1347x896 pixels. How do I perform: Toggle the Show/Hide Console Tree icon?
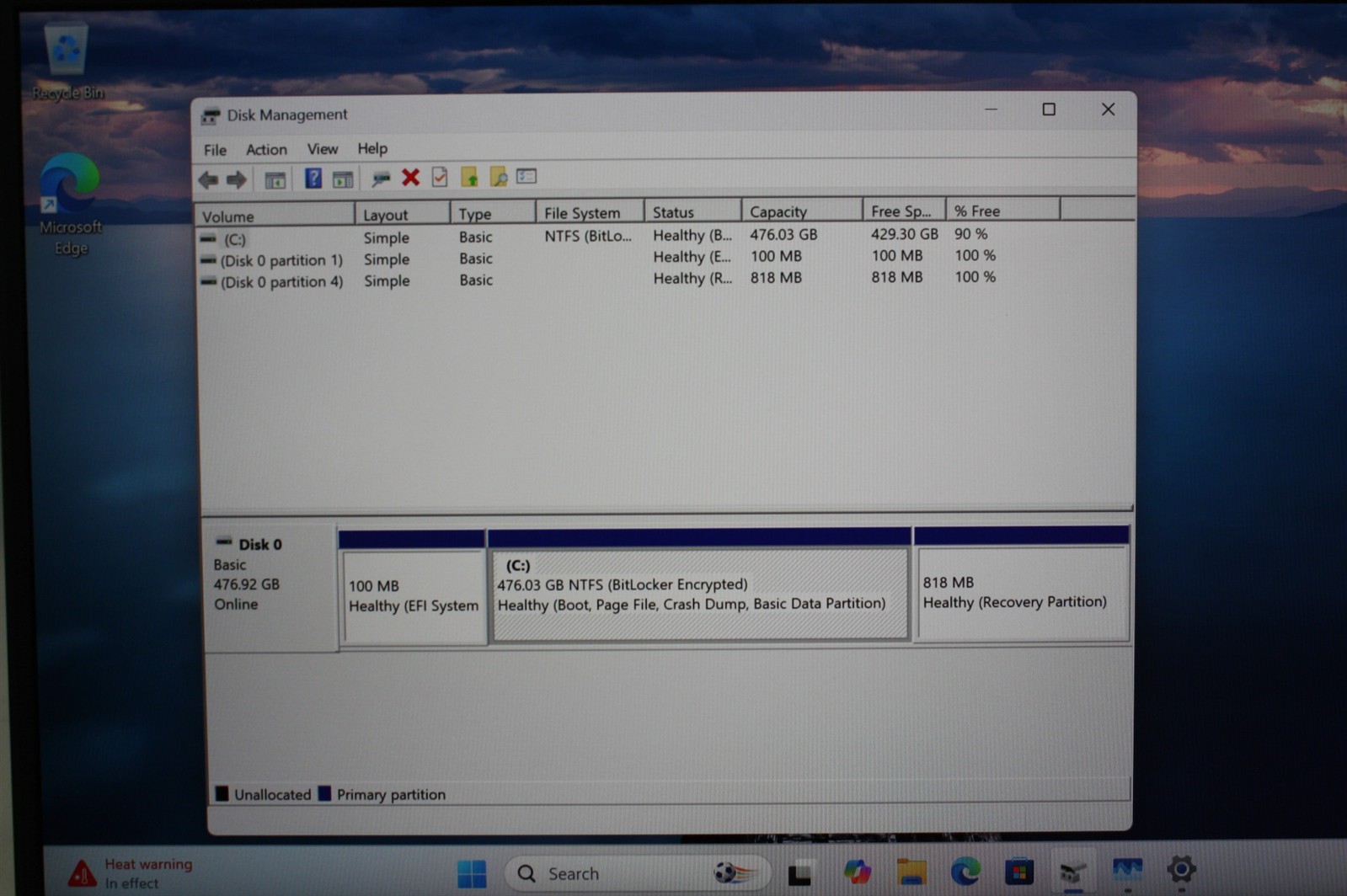[275, 179]
